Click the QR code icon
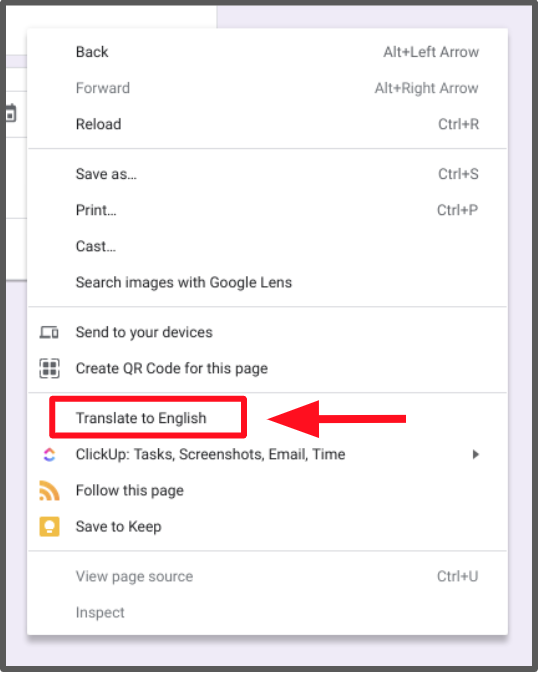Viewport: 539px width, 673px height. (x=49, y=368)
